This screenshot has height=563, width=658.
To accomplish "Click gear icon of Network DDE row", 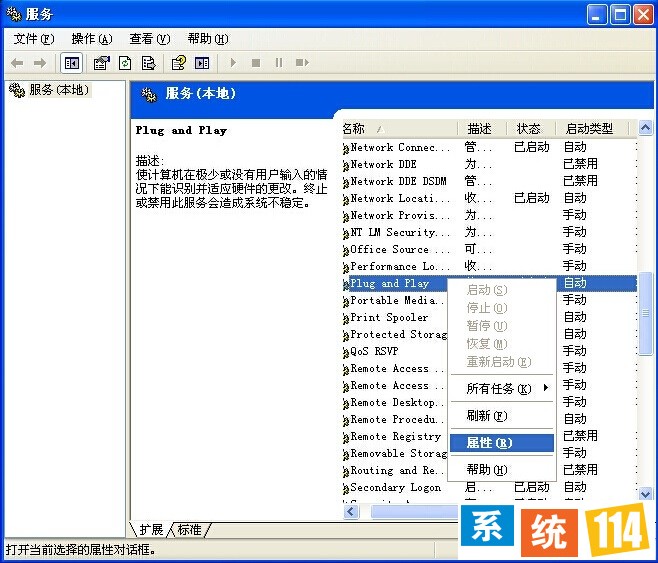I will point(346,165).
